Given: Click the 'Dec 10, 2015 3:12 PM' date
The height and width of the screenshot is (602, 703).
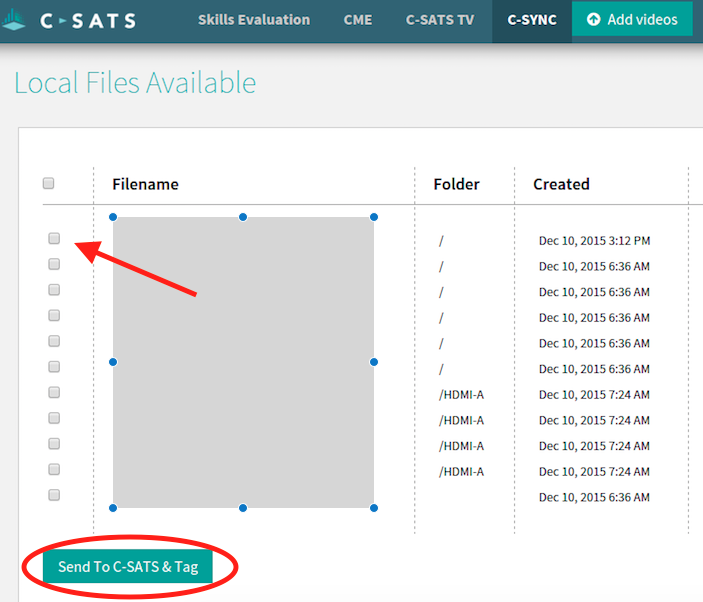Looking at the screenshot, I should (594, 241).
